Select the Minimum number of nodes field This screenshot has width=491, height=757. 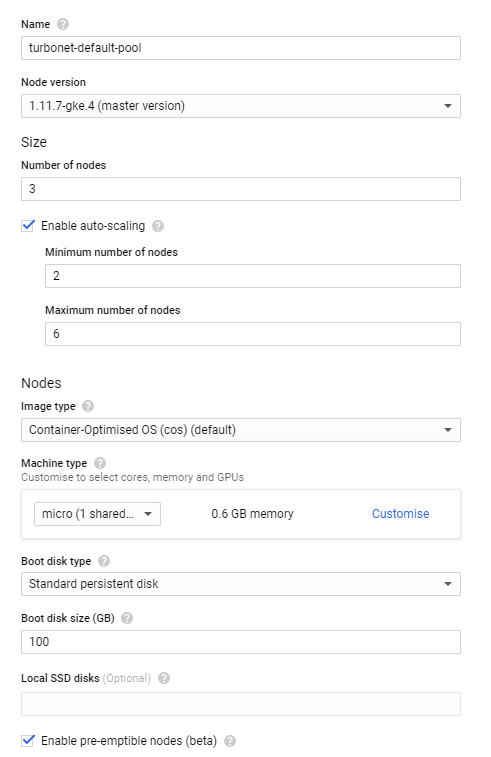pyautogui.click(x=253, y=276)
